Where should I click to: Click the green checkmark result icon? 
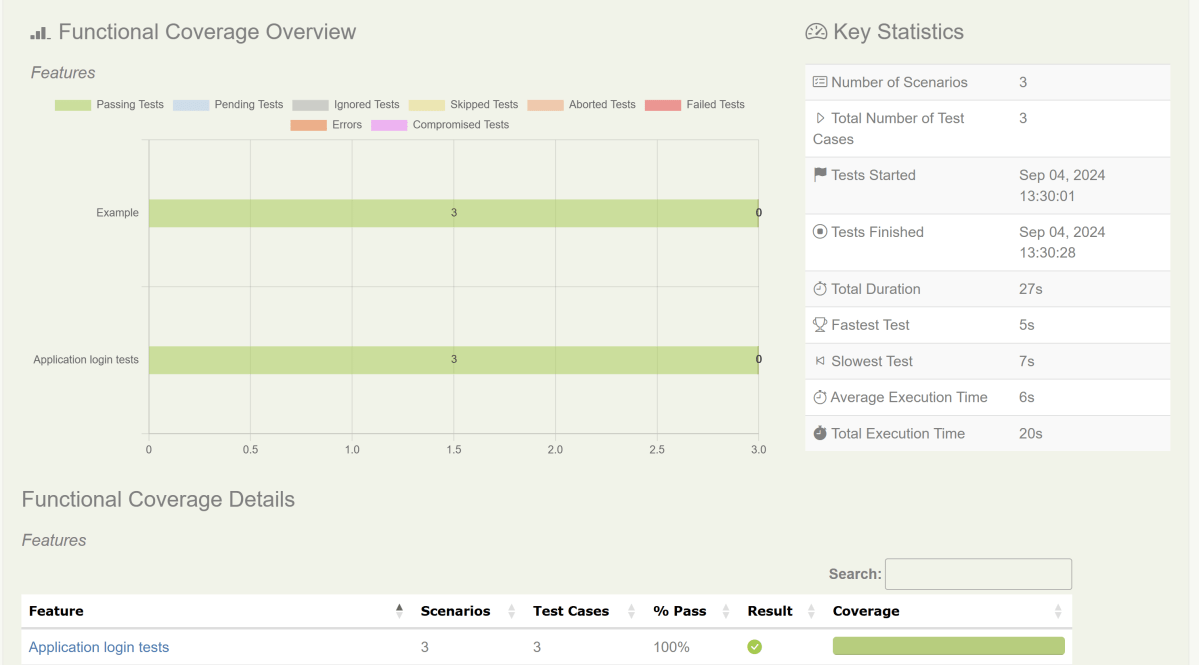click(755, 647)
